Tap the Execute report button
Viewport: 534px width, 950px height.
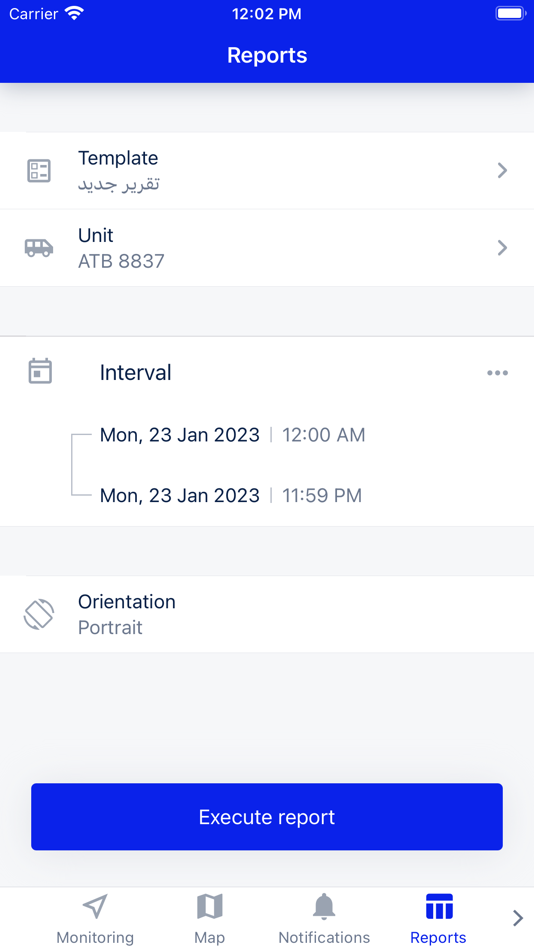(267, 817)
